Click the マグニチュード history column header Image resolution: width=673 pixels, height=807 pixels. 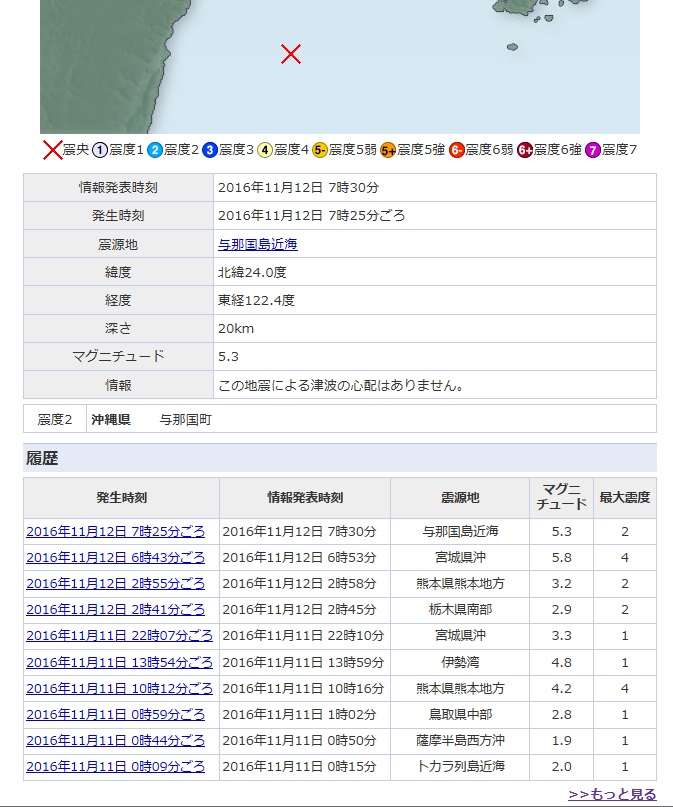pos(561,498)
